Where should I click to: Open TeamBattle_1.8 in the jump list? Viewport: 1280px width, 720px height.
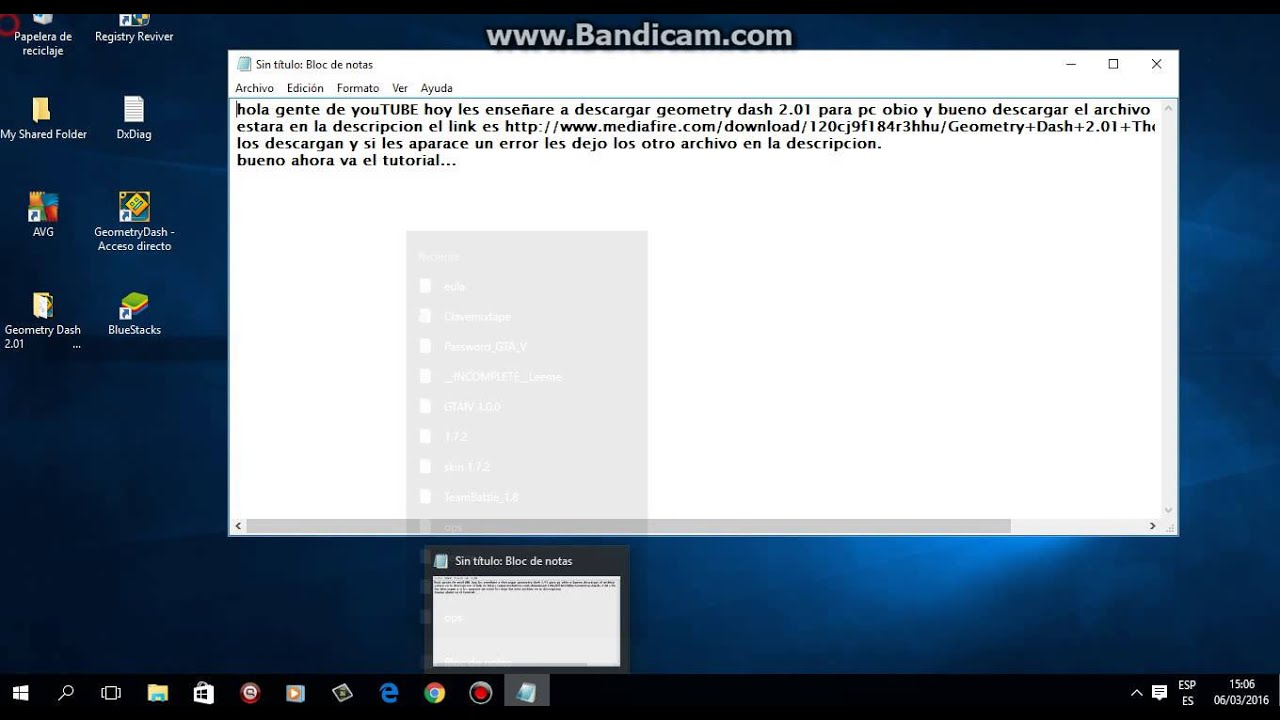pyautogui.click(x=526, y=496)
